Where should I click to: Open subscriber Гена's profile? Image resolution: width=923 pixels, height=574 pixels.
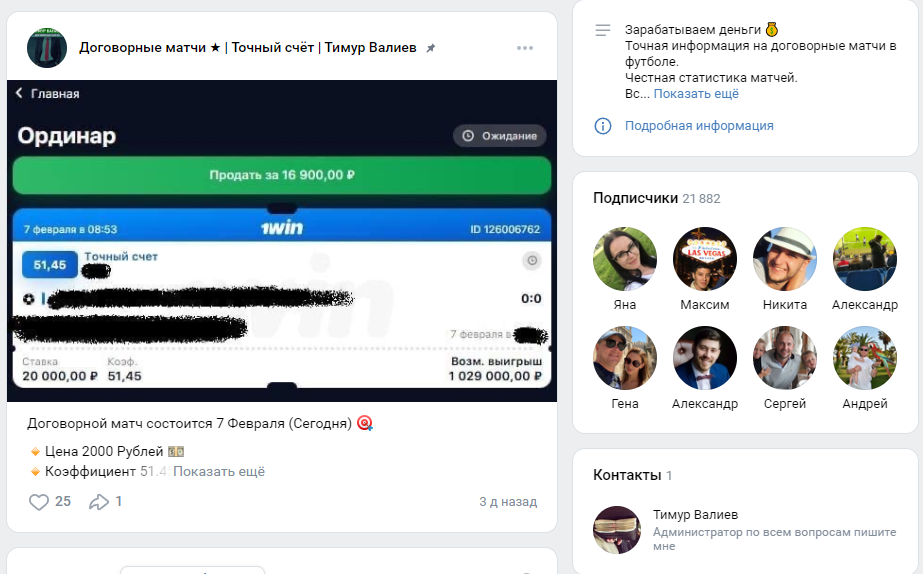pos(625,358)
